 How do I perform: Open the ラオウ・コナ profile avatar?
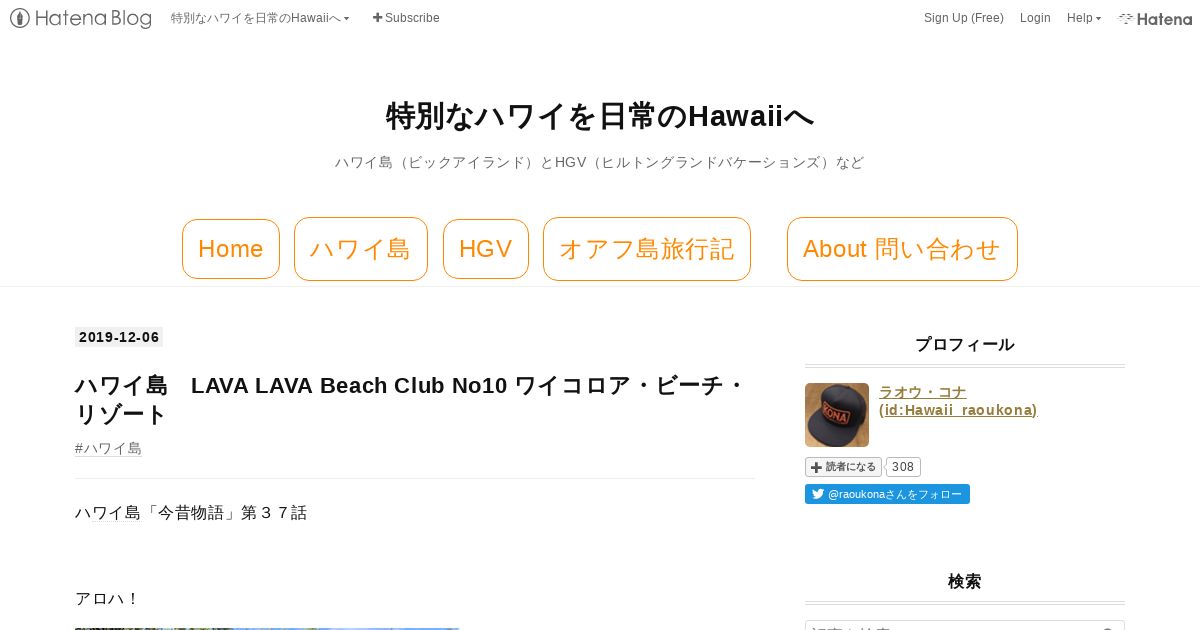pyautogui.click(x=837, y=415)
